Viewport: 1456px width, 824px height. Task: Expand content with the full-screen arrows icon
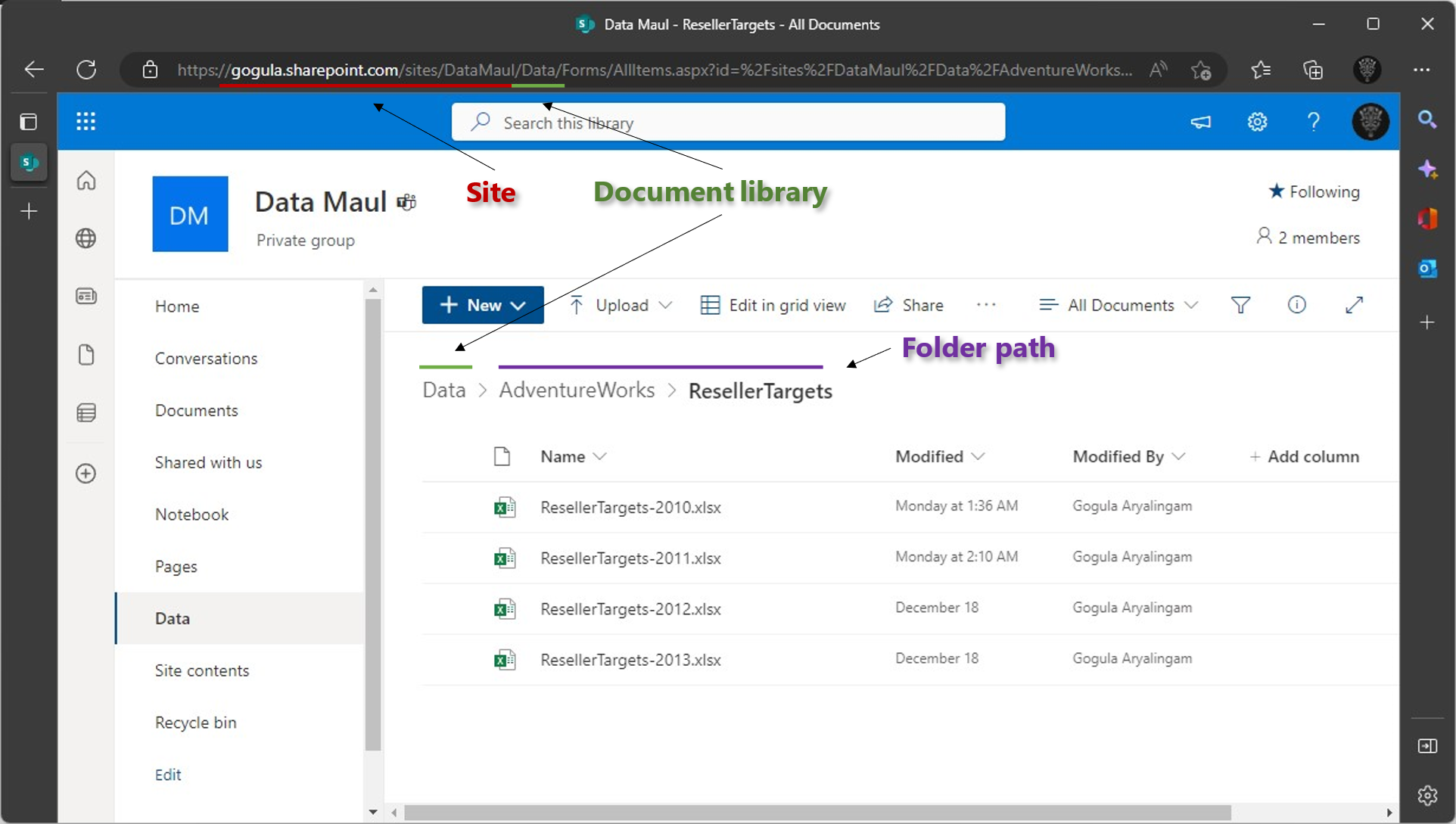coord(1354,305)
